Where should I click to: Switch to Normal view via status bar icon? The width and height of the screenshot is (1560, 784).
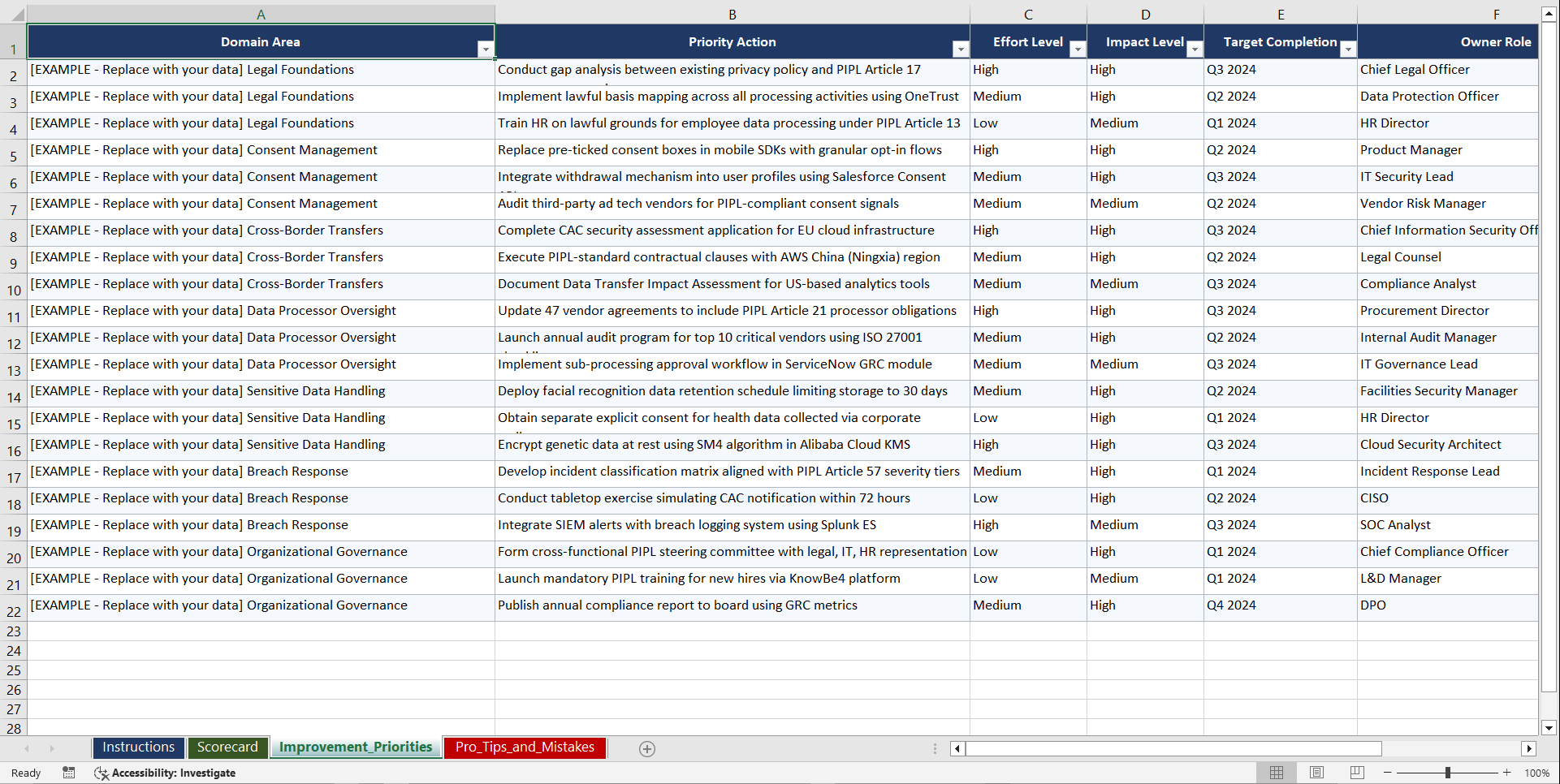(x=1276, y=773)
